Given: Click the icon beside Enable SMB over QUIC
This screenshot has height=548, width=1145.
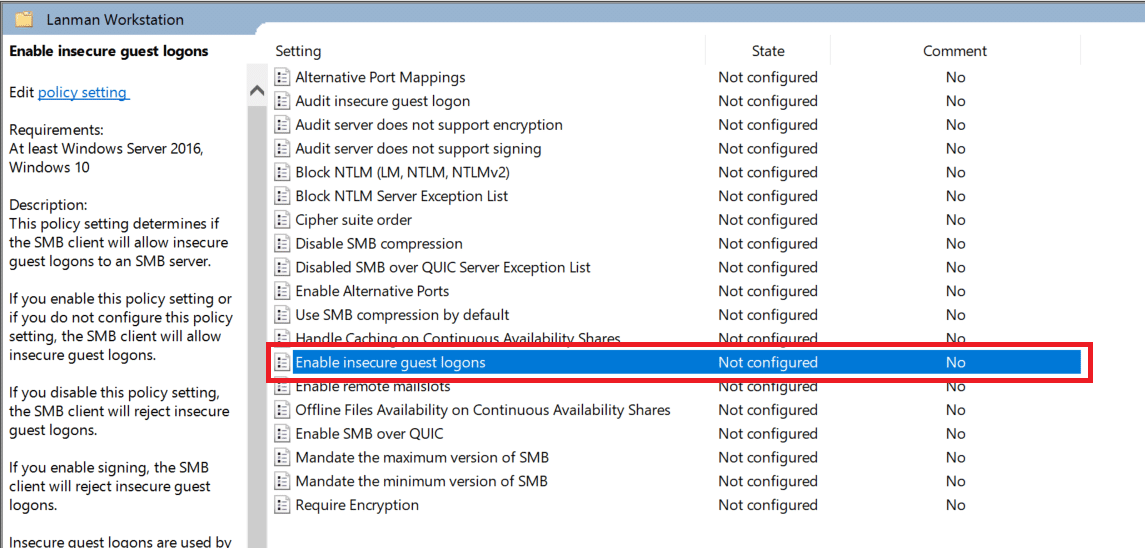Looking at the screenshot, I should [x=282, y=434].
